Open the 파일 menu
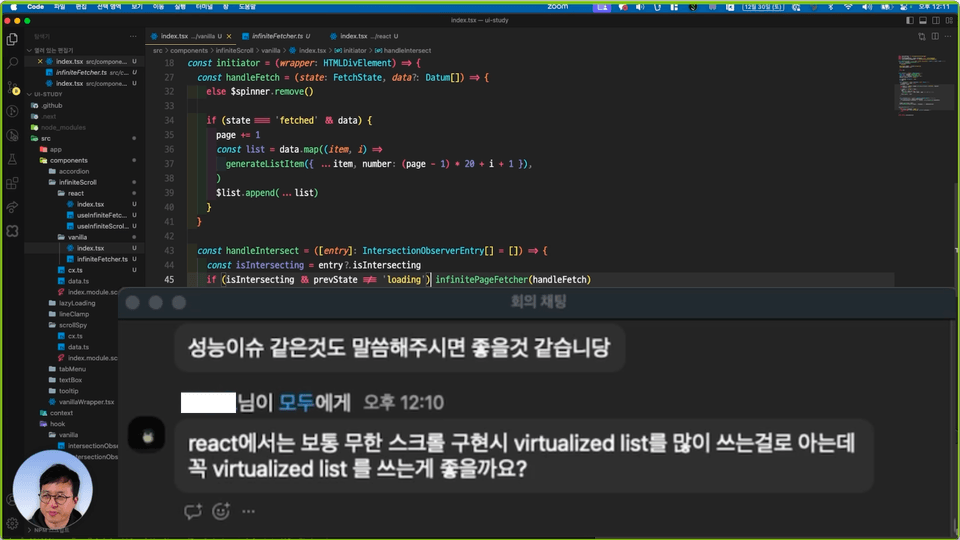Image resolution: width=960 pixels, height=540 pixels. (59, 7)
